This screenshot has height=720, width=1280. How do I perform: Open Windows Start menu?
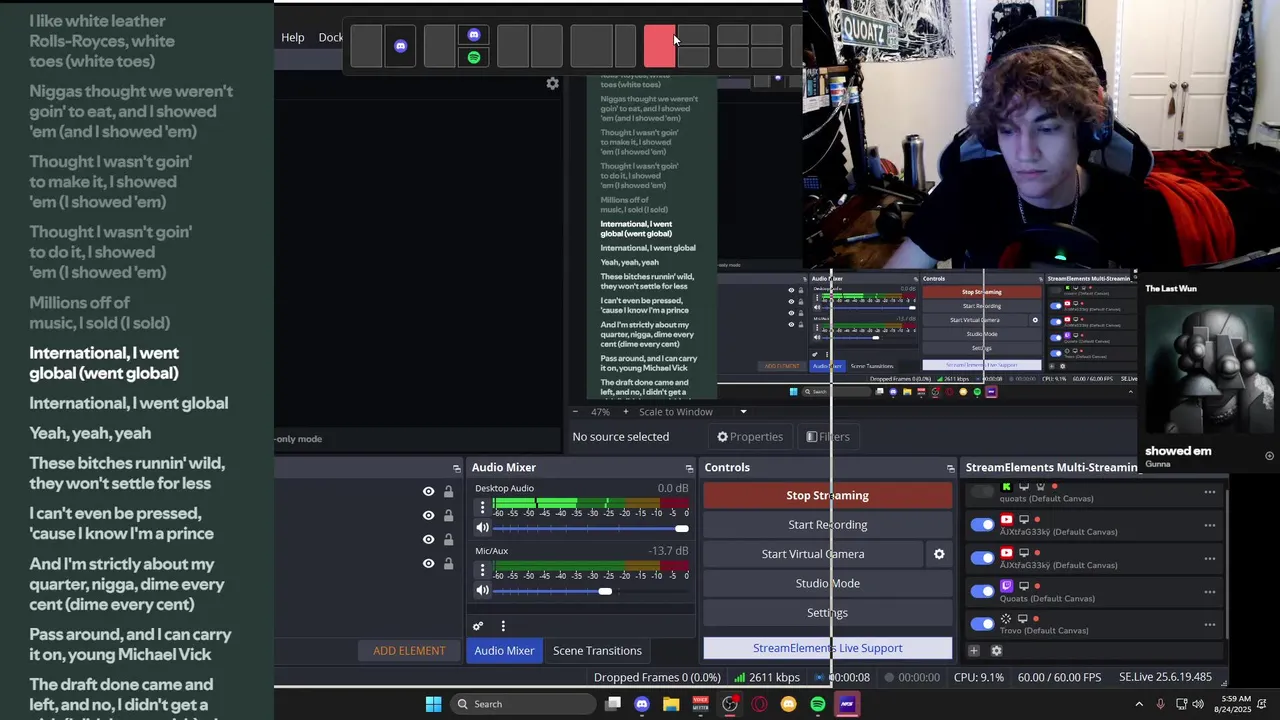pos(433,704)
